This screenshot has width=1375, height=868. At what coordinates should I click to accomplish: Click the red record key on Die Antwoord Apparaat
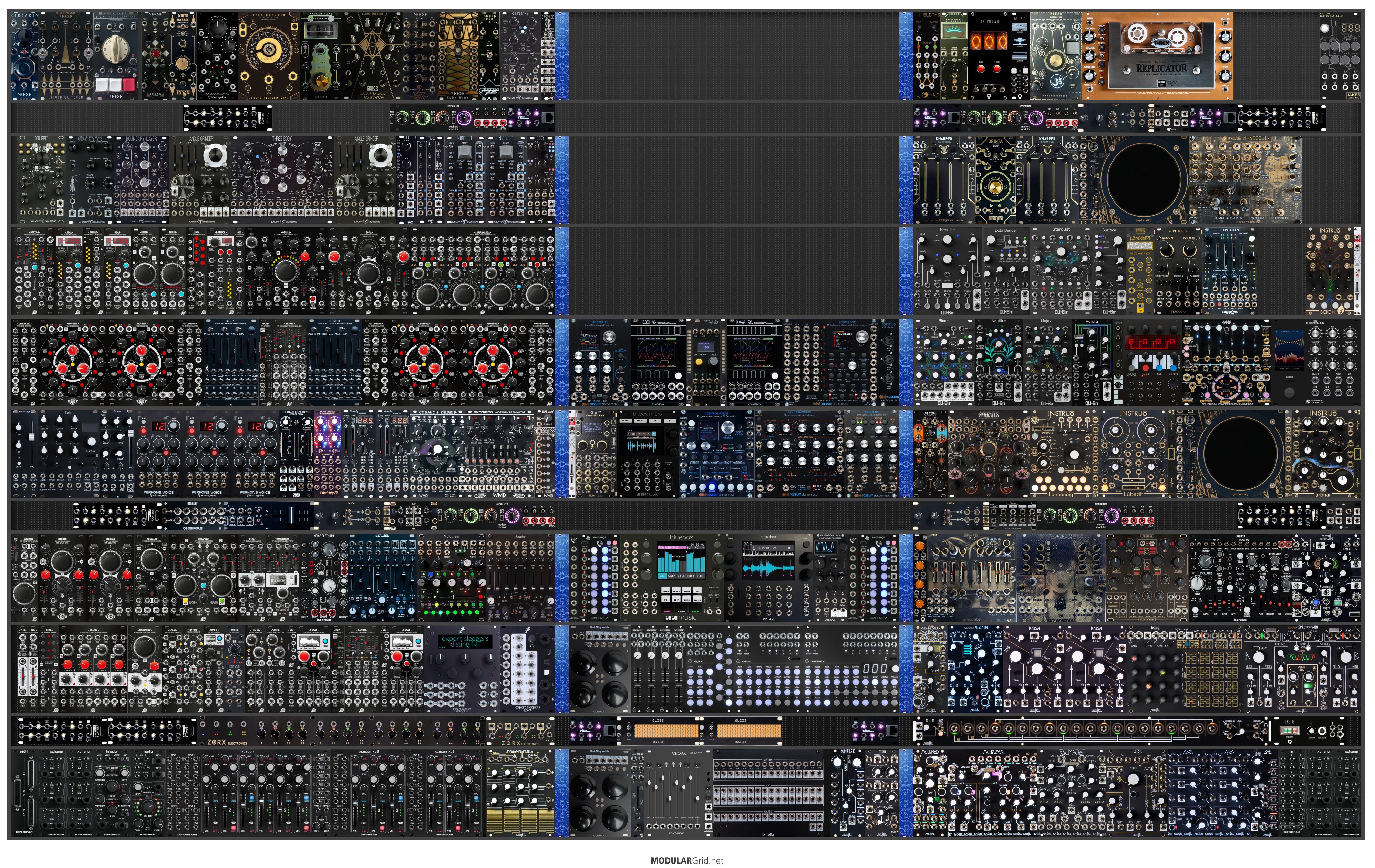[129, 84]
